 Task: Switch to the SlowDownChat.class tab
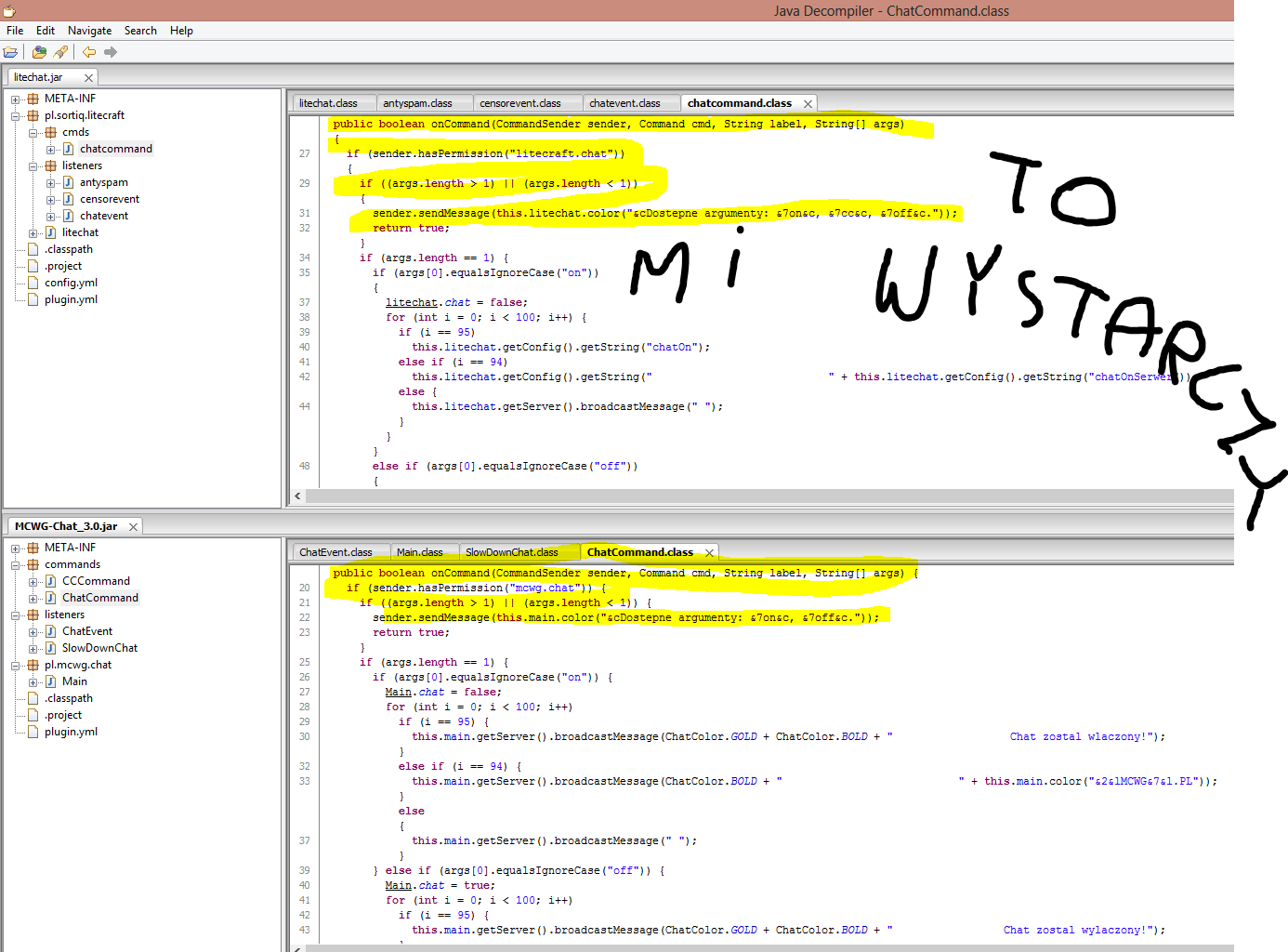512,552
